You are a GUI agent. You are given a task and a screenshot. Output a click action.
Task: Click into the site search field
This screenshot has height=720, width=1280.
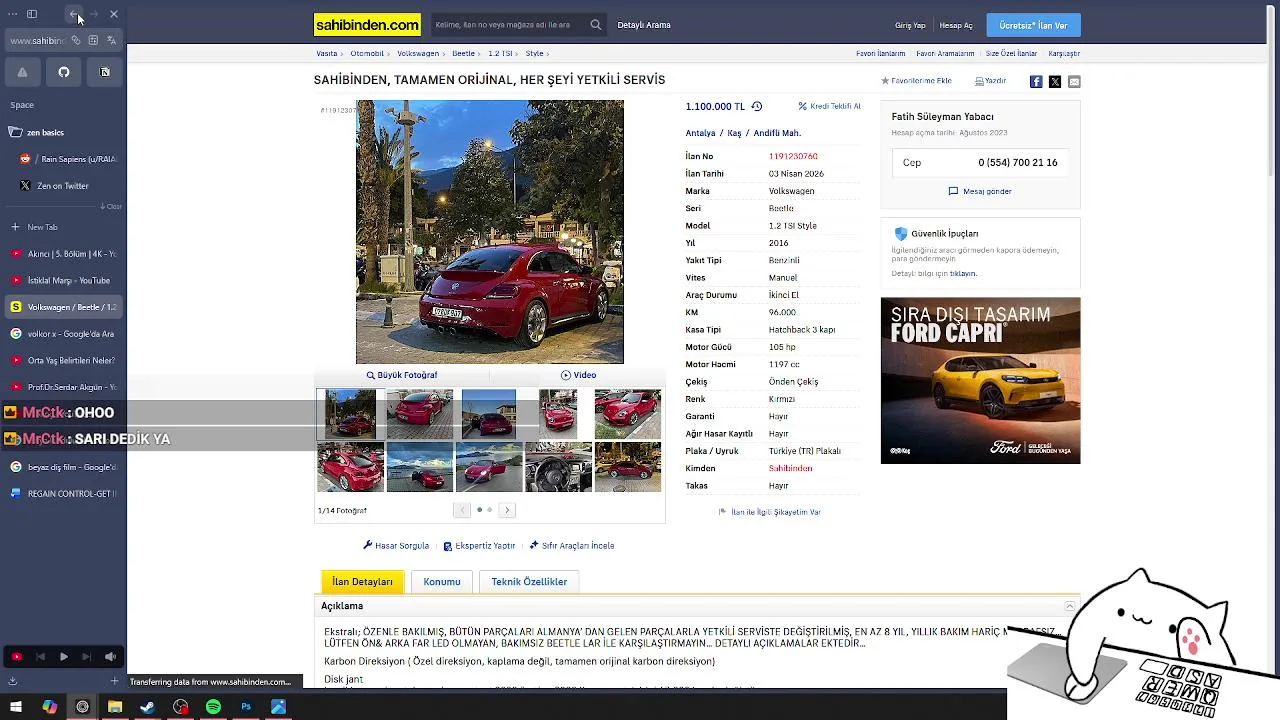(x=509, y=25)
